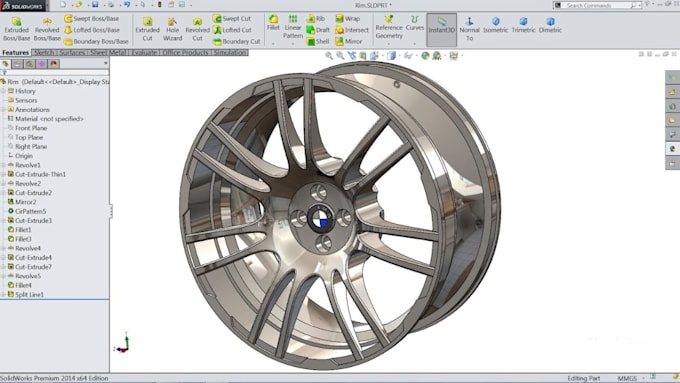This screenshot has width=680, height=383.
Task: Expand the Cut-Extrude2 tree node
Action: click(x=3, y=193)
